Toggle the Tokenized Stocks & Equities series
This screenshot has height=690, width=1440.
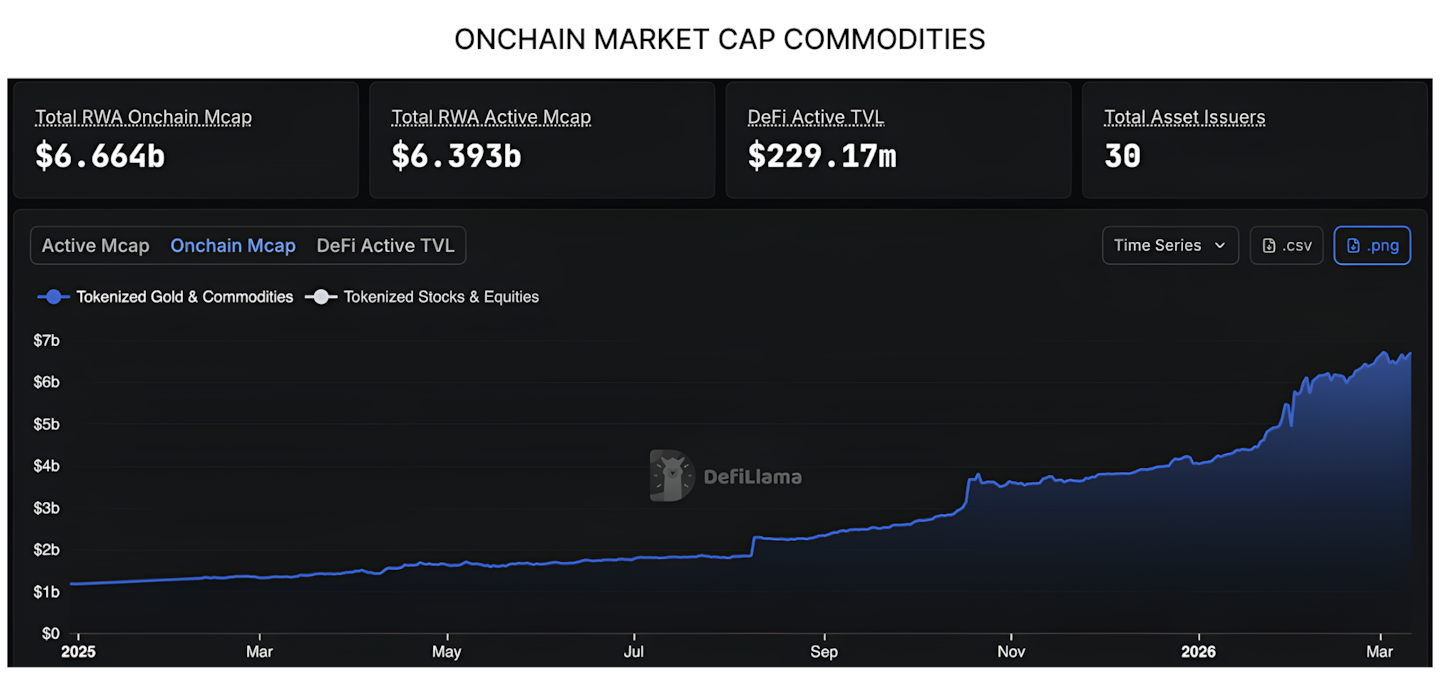coord(441,296)
